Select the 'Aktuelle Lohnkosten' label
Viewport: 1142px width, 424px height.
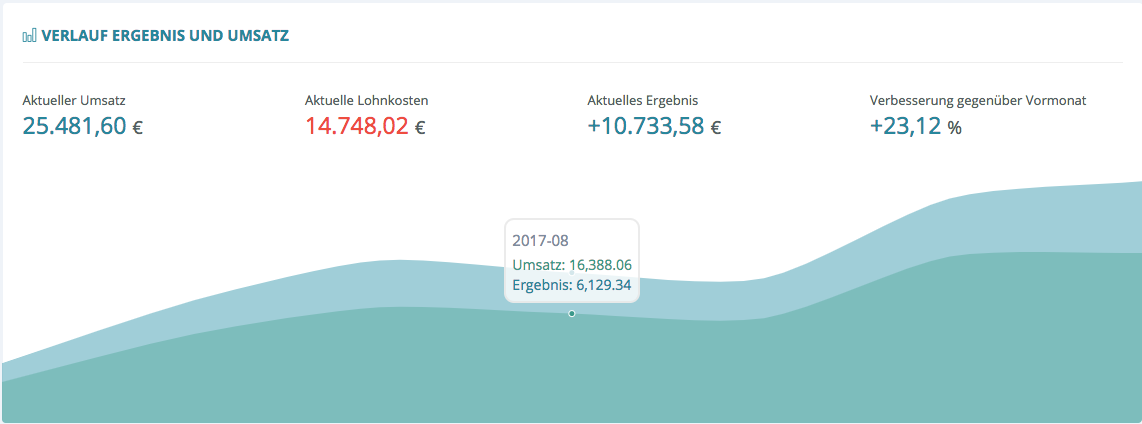(366, 100)
